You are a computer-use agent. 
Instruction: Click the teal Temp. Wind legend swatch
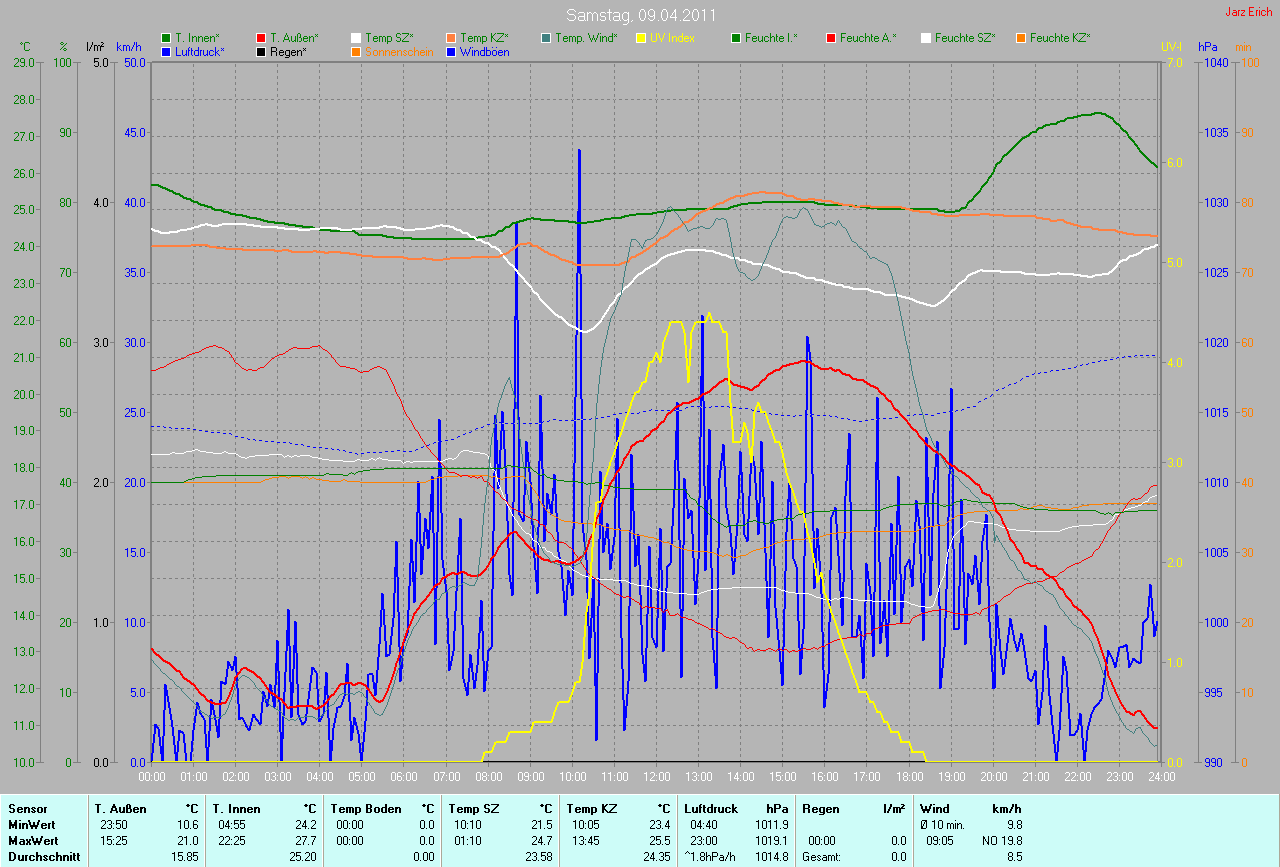point(546,38)
